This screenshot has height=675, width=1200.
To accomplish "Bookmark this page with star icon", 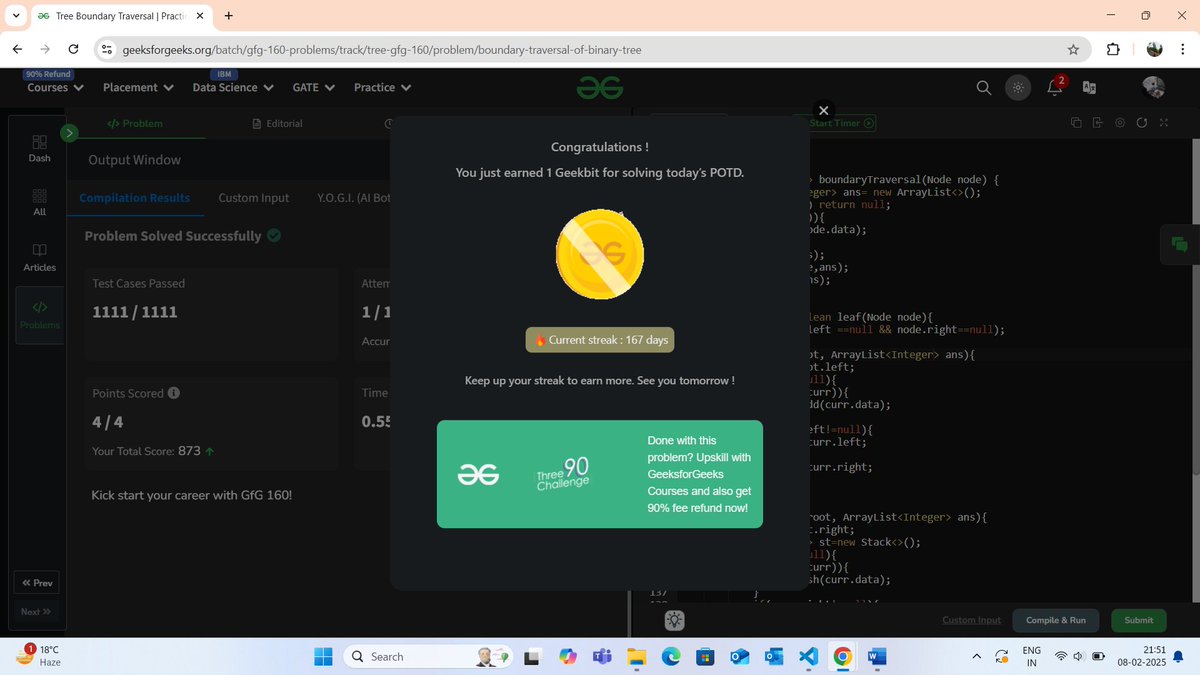I will pyautogui.click(x=1073, y=49).
